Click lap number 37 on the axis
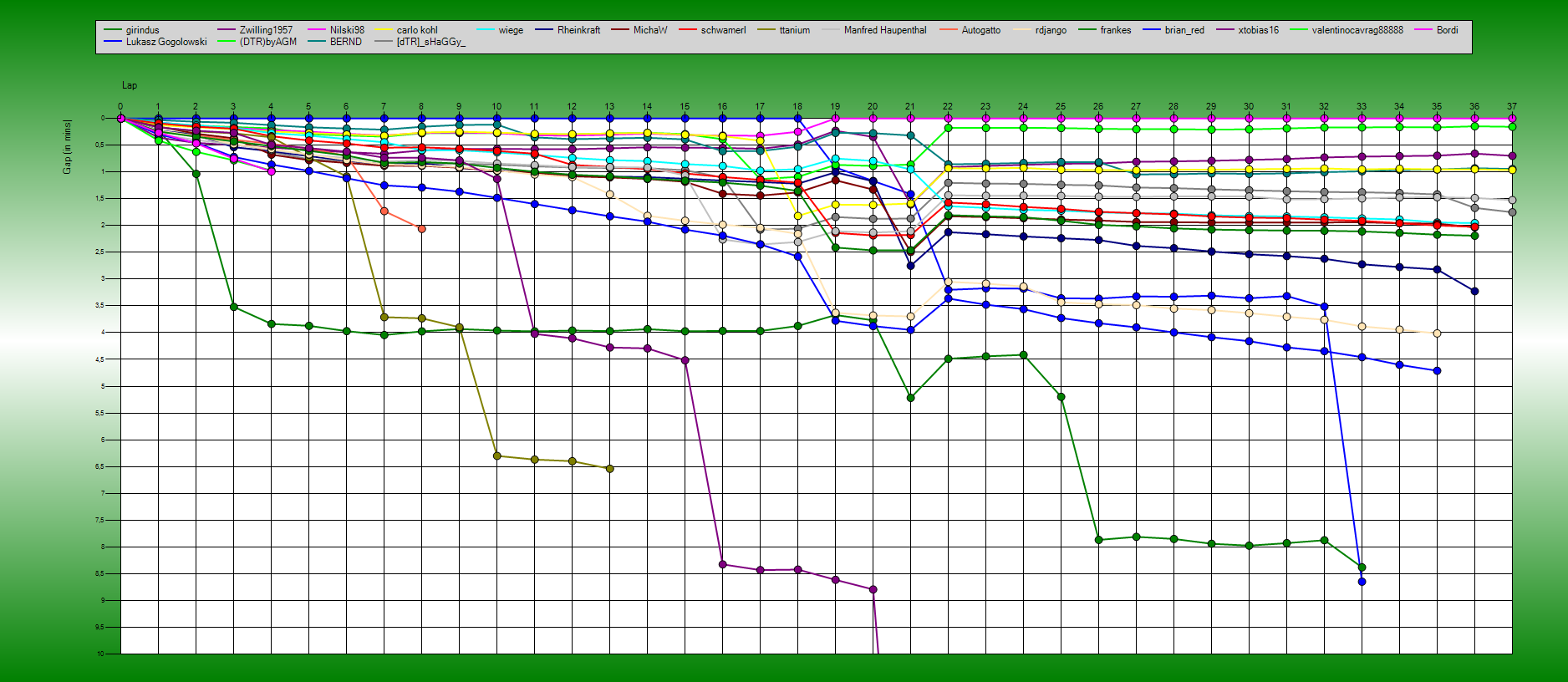1568x682 pixels. [1512, 106]
